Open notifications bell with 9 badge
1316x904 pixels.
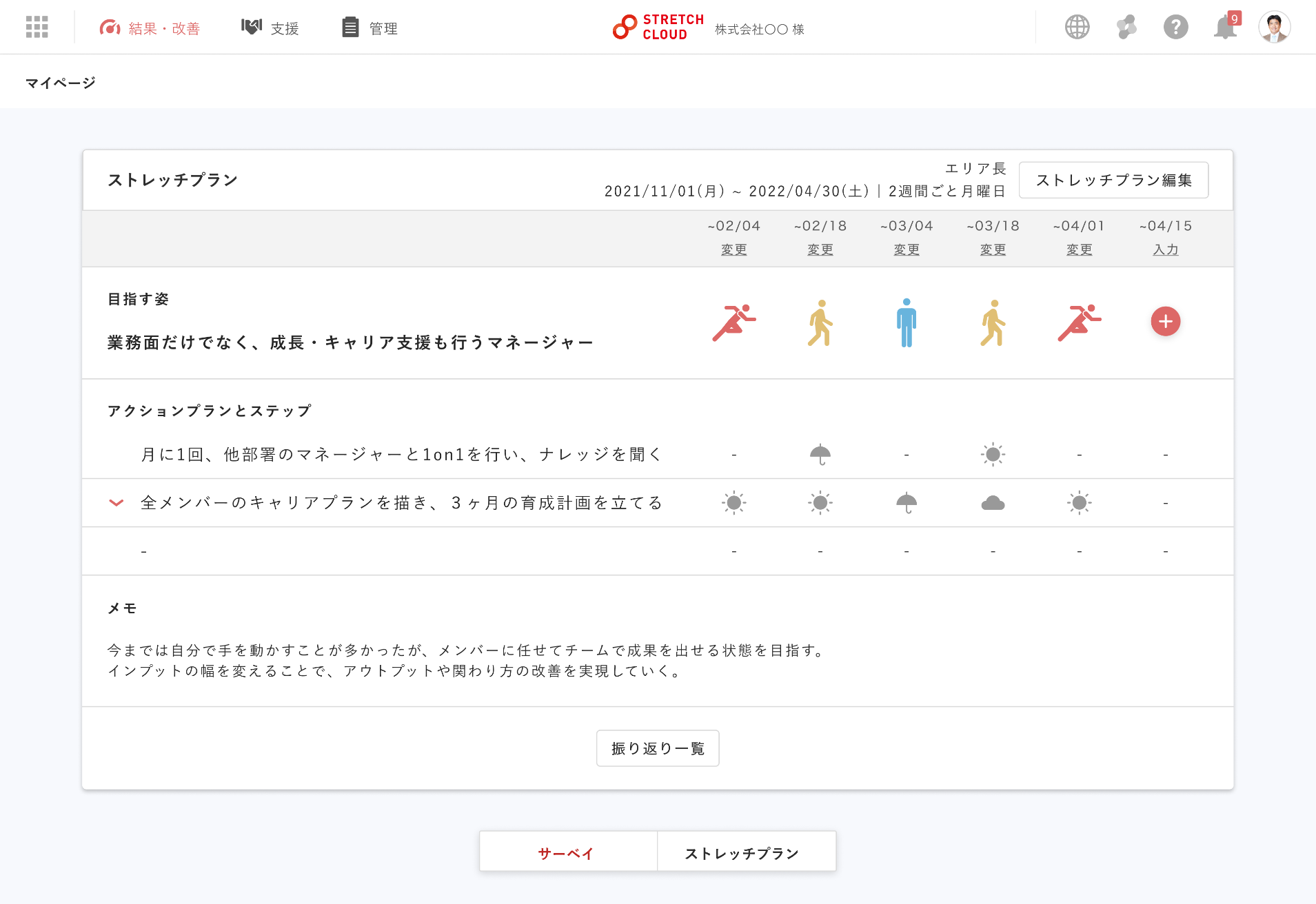point(1226,26)
